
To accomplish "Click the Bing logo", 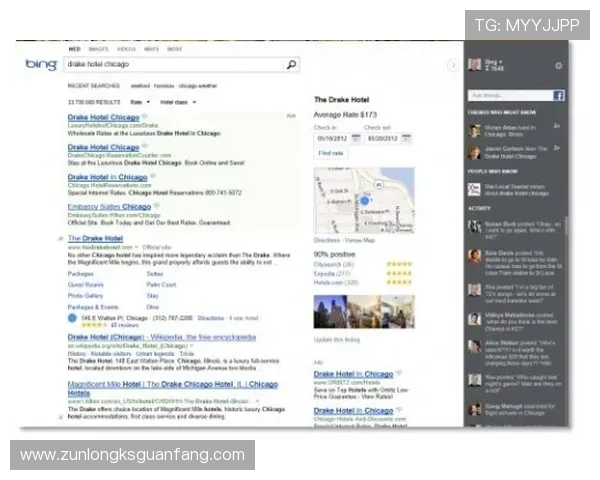I will [41, 64].
